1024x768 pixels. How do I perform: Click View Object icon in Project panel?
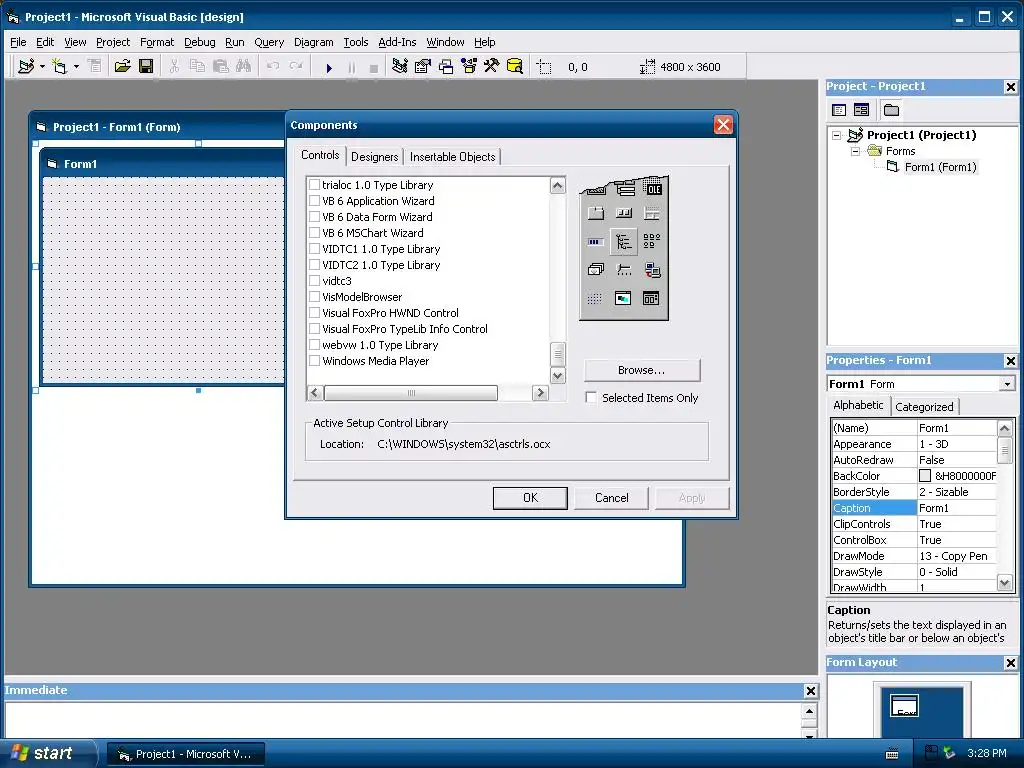[x=861, y=110]
